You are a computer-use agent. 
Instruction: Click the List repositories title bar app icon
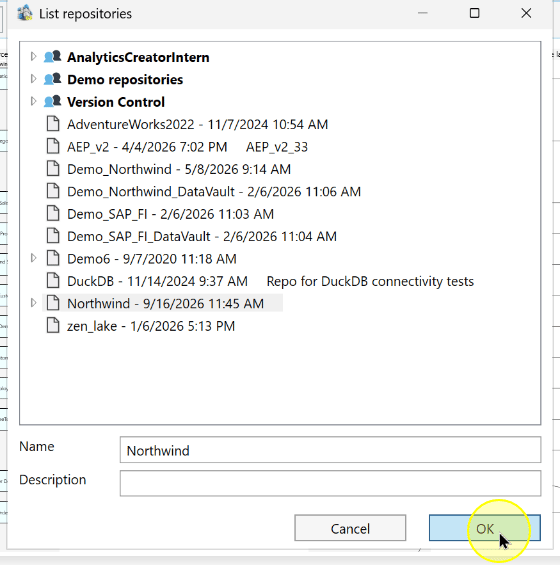tap(25, 13)
